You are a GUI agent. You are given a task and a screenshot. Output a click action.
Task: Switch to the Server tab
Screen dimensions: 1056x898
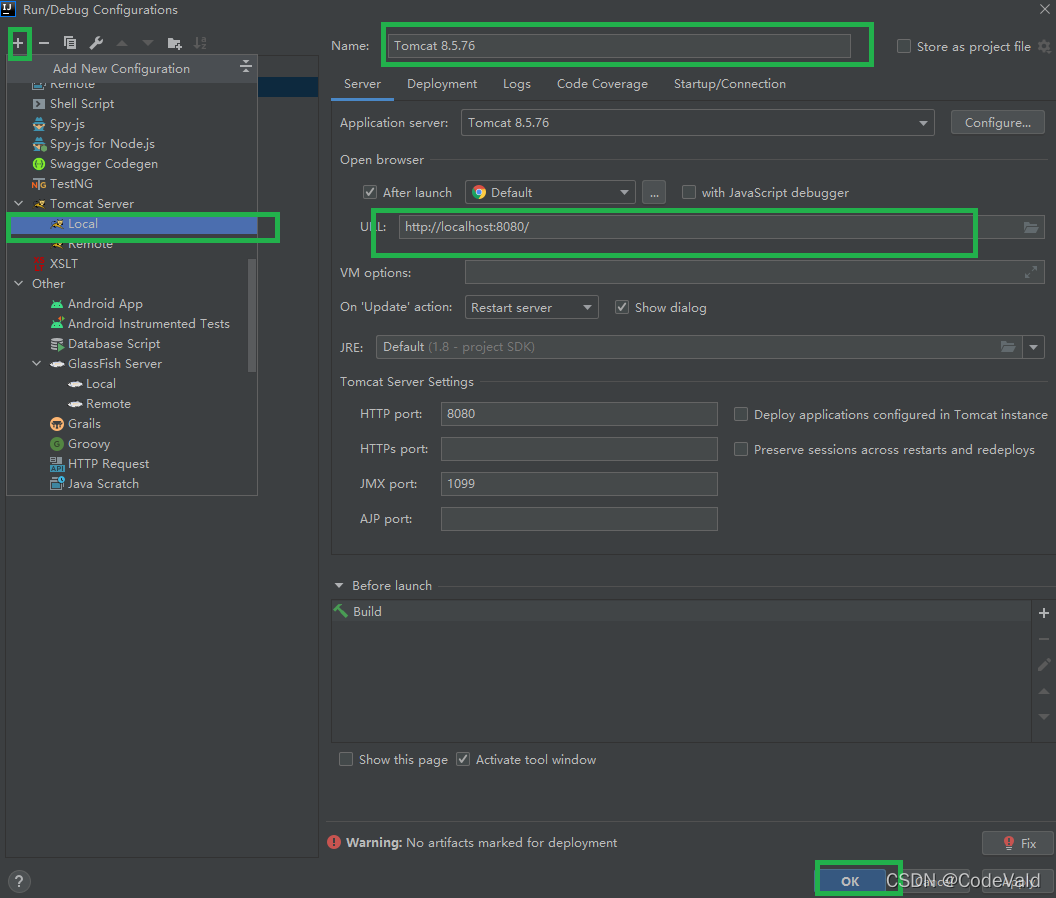[x=362, y=84]
